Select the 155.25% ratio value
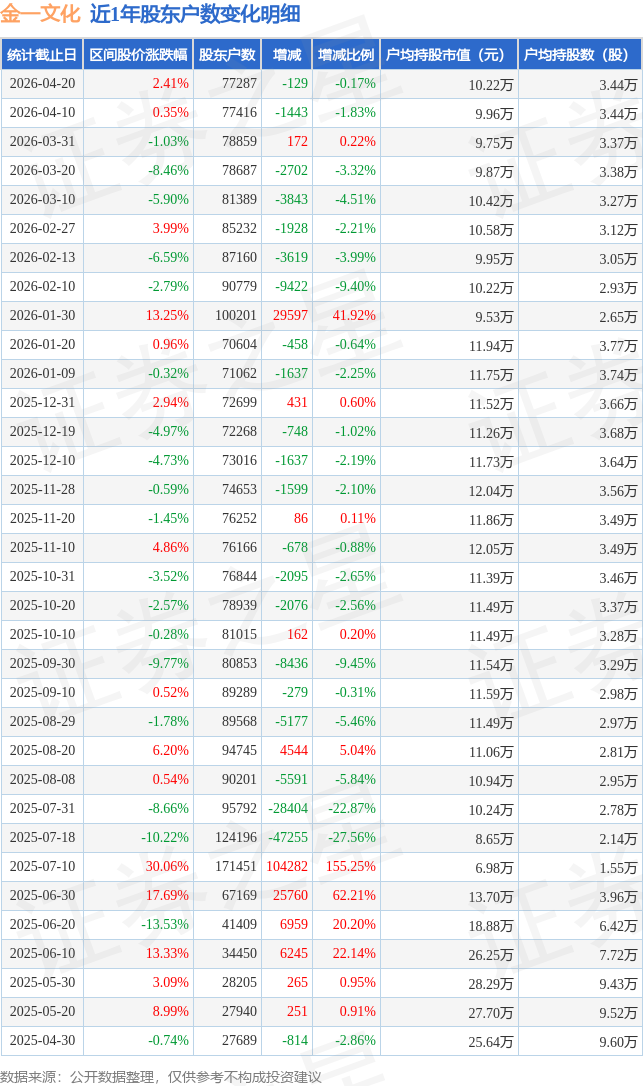643x1086 pixels. pos(351,866)
